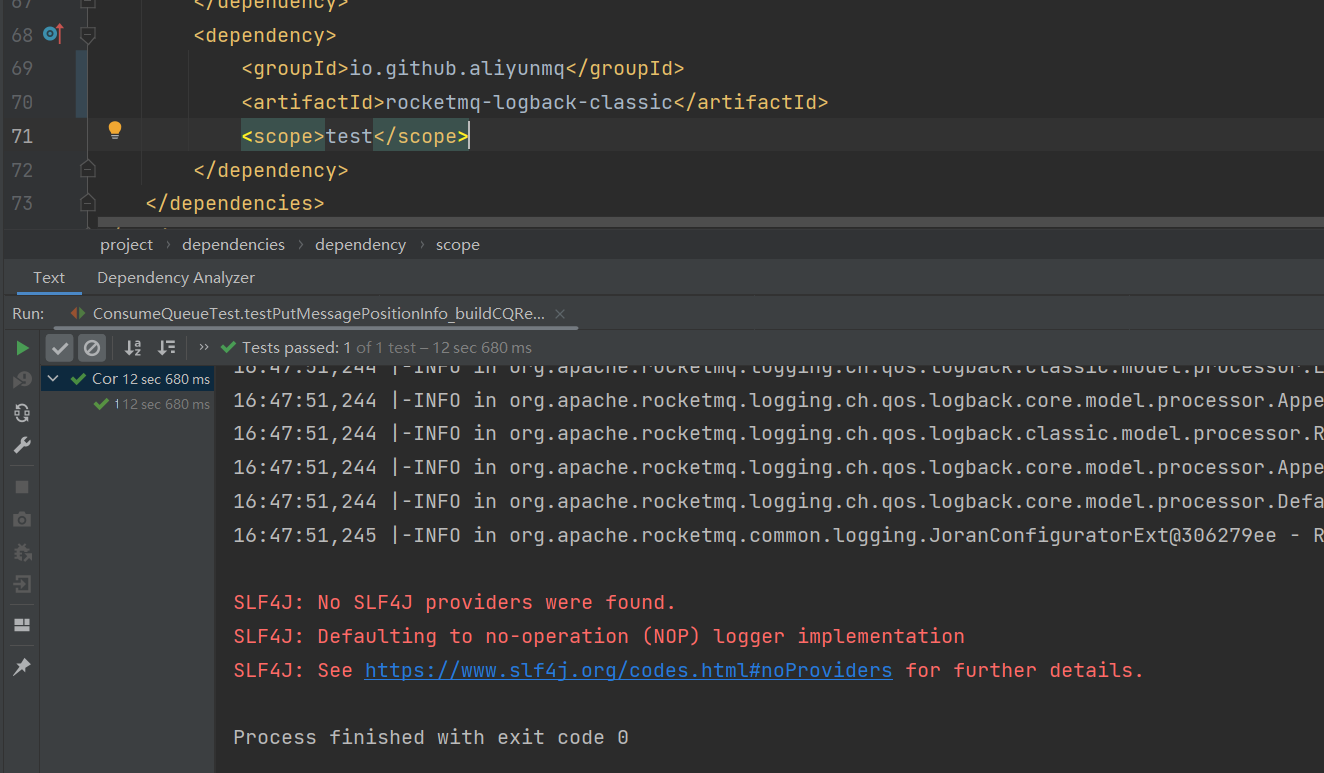Click 'Defaulting to no-operation (NOP)' line
Image resolution: width=1324 pixels, height=773 pixels.
(599, 636)
